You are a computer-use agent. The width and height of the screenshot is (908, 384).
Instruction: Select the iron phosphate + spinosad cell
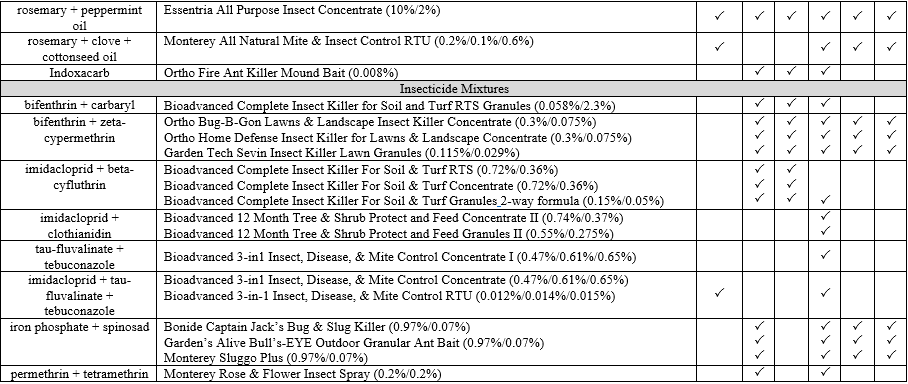(78, 326)
